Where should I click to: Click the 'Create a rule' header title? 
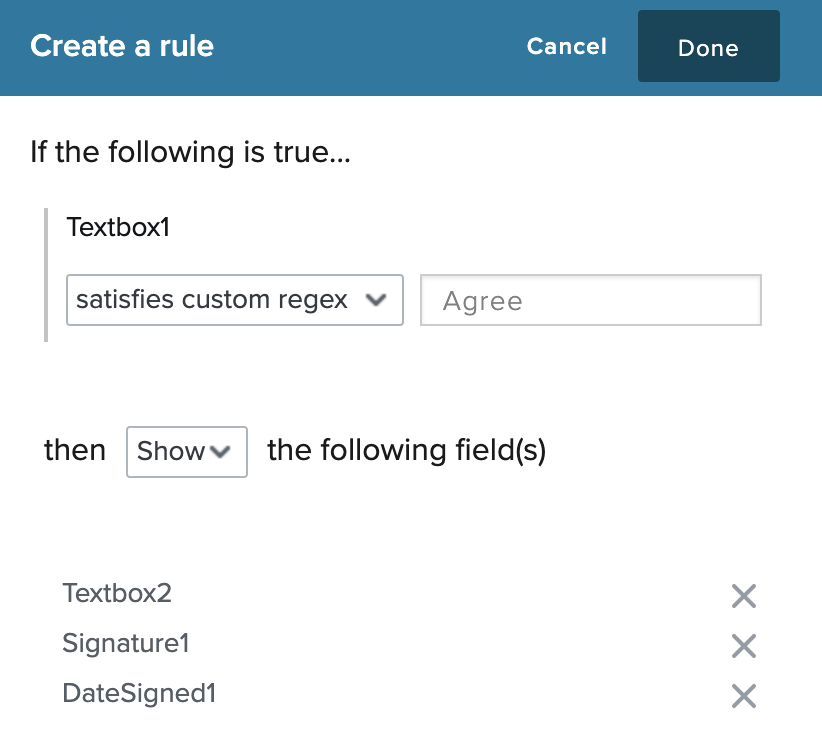(122, 46)
